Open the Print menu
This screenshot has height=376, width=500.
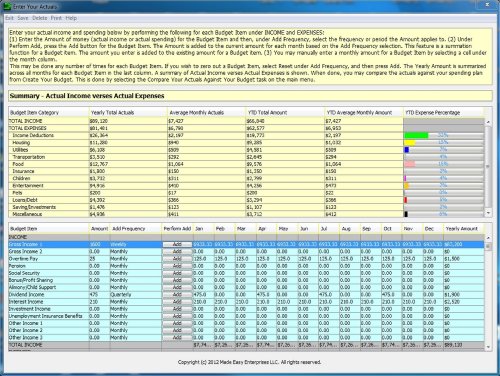tap(56, 18)
